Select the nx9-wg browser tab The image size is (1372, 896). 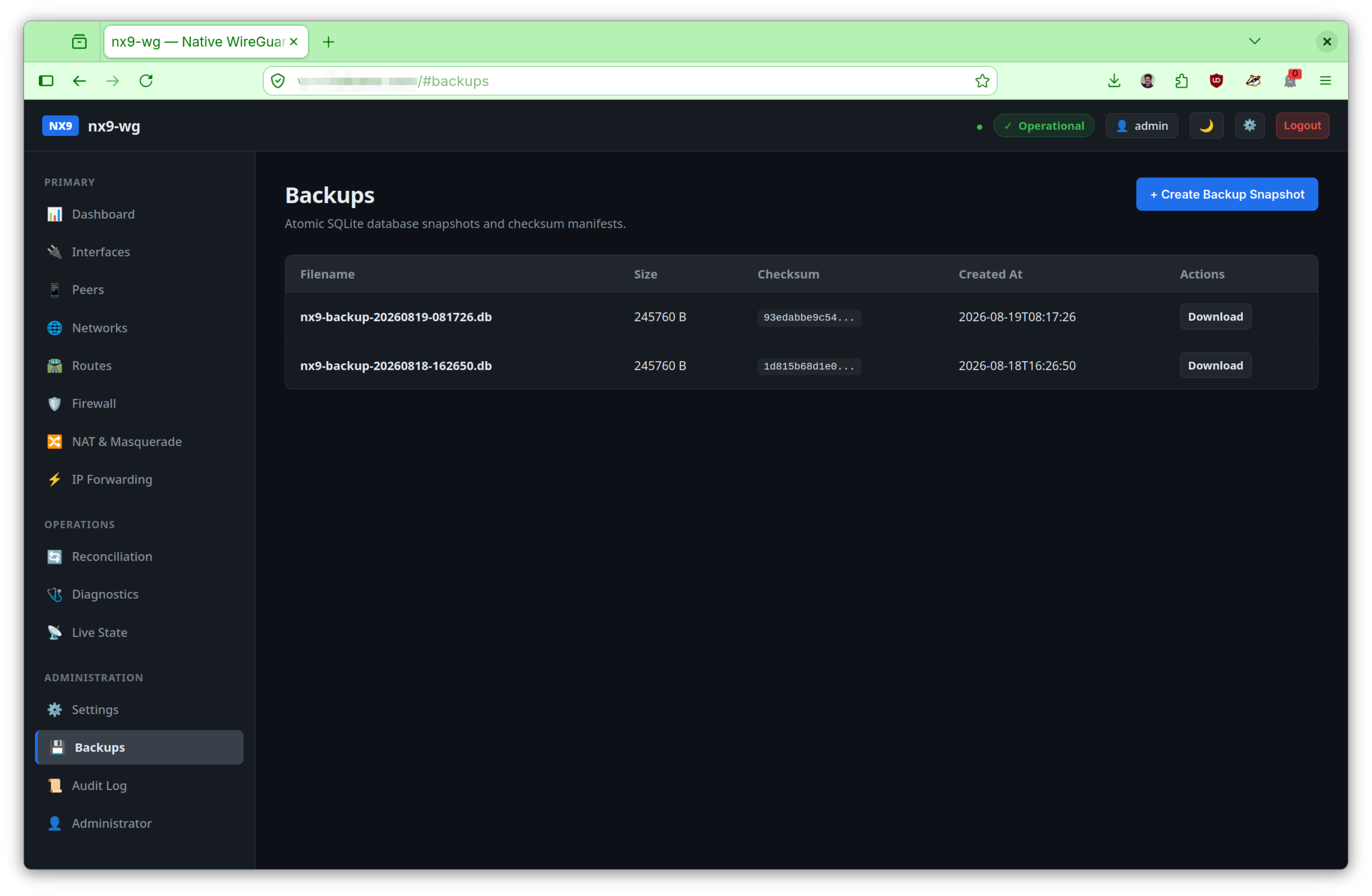[x=206, y=42]
